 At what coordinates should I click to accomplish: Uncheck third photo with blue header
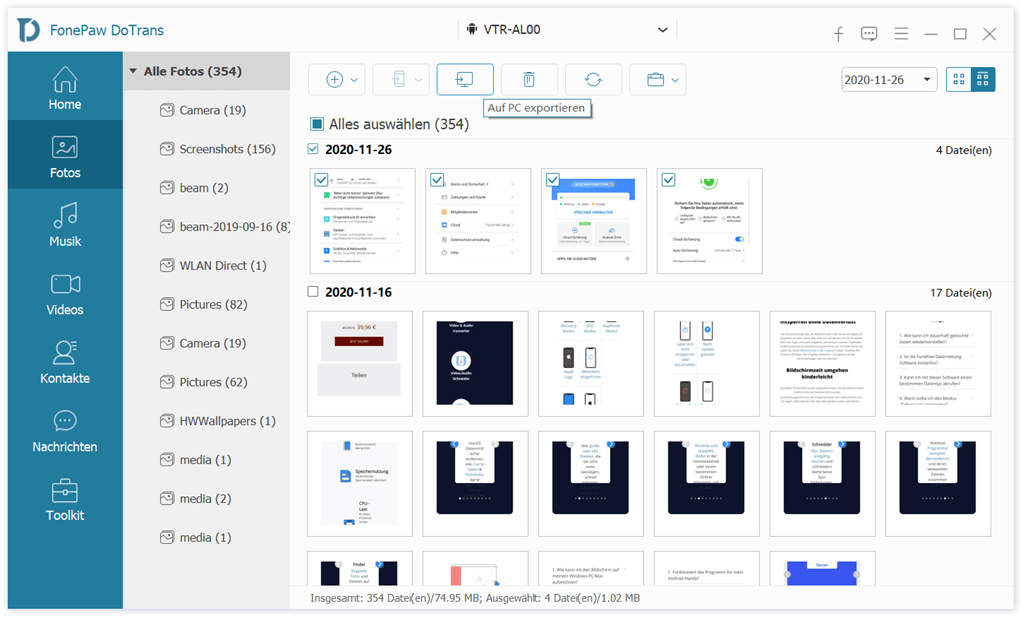click(552, 179)
